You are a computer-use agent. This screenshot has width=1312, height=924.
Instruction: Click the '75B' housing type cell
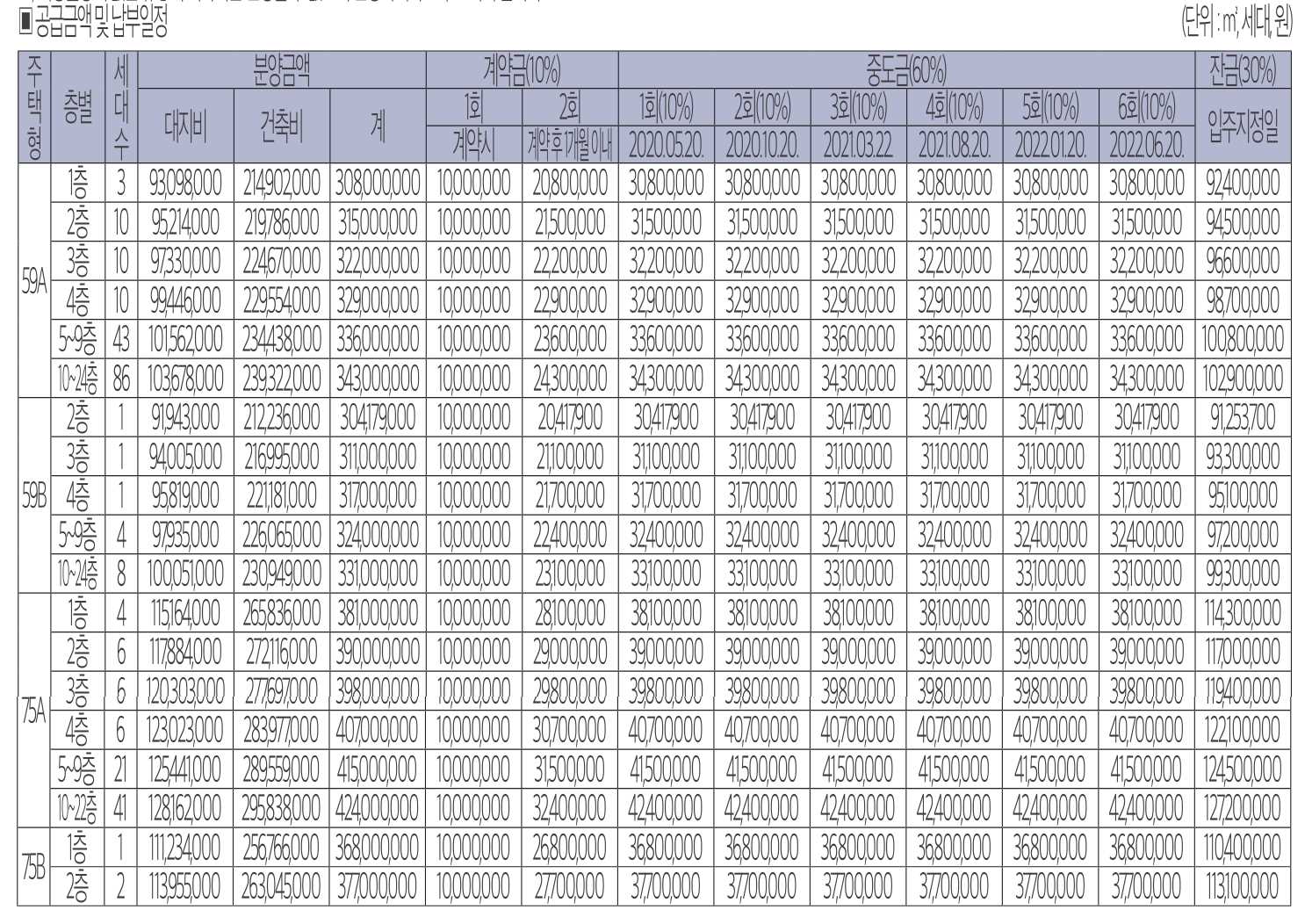coord(34,866)
